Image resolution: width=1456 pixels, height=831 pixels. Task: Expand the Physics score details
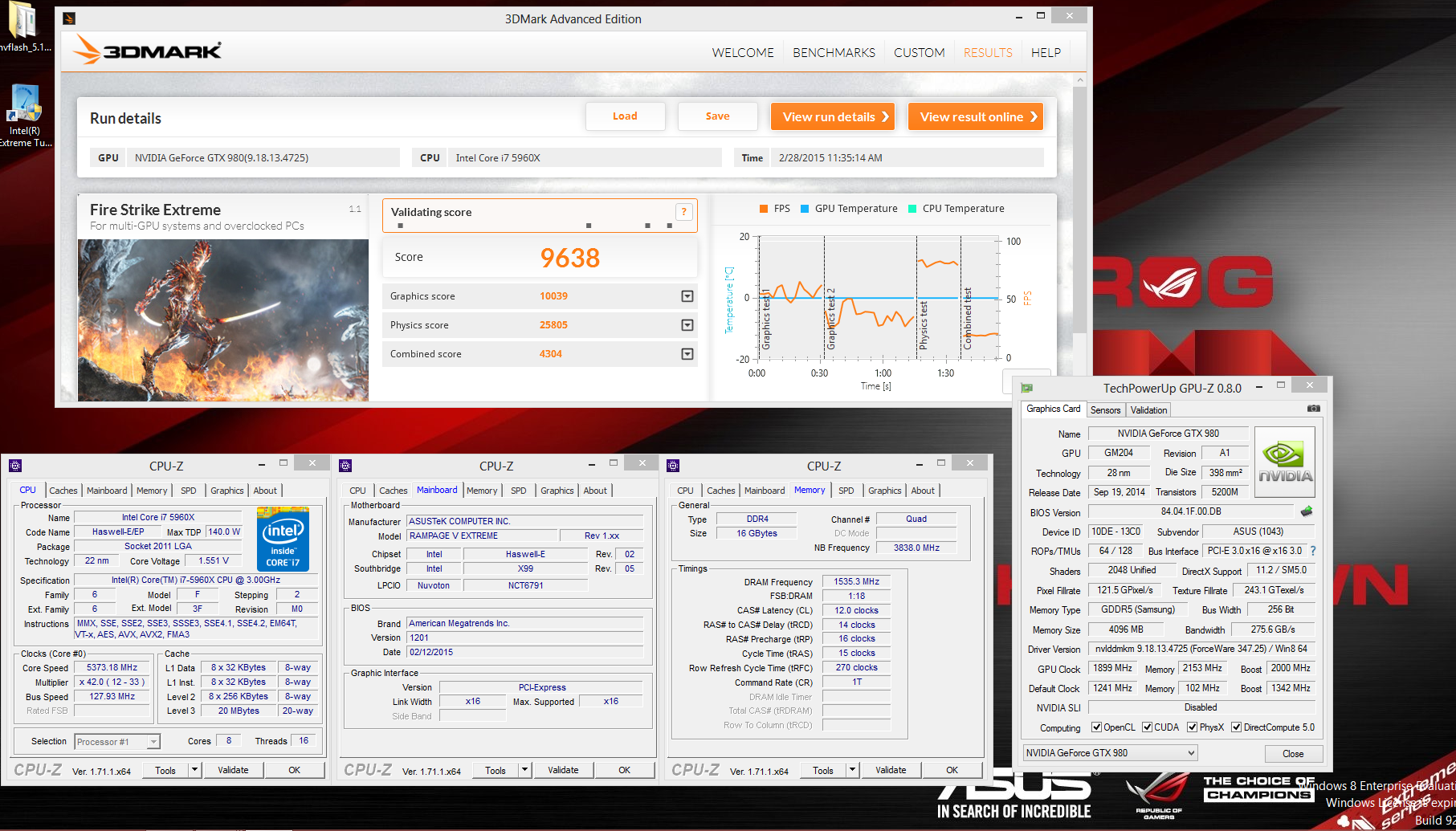tap(687, 325)
